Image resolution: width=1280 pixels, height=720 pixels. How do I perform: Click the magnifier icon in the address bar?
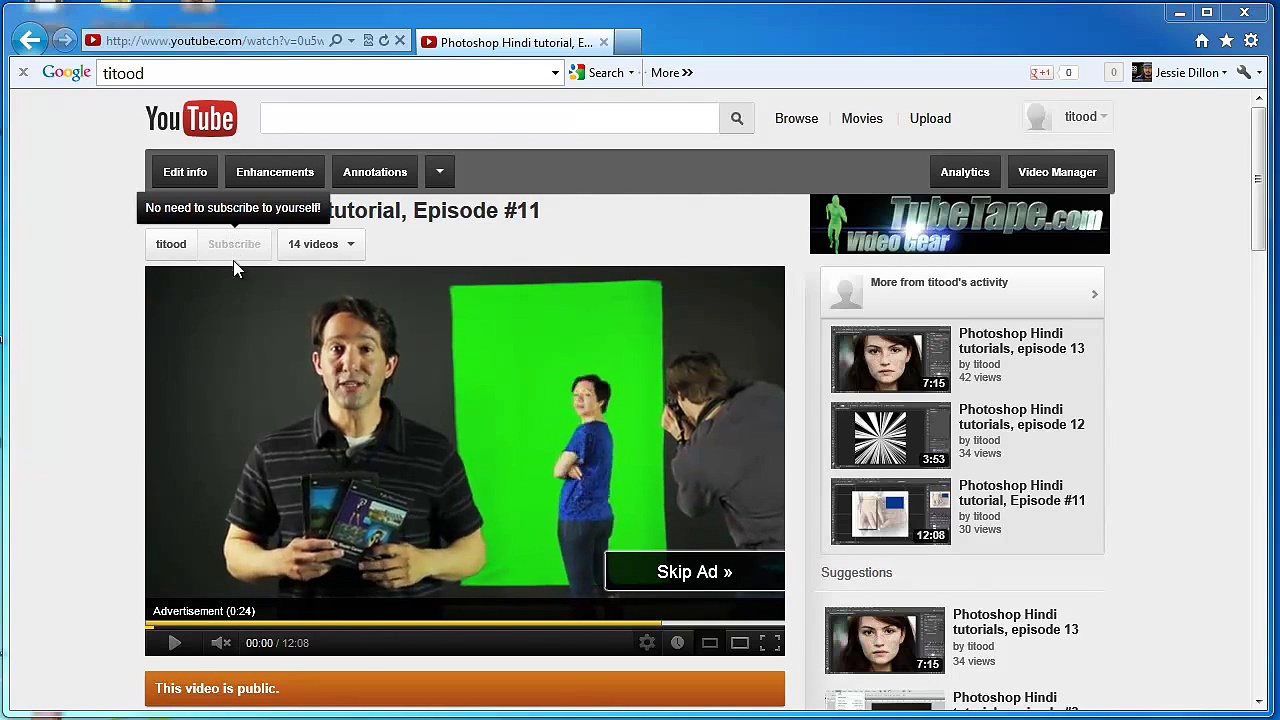coord(336,41)
